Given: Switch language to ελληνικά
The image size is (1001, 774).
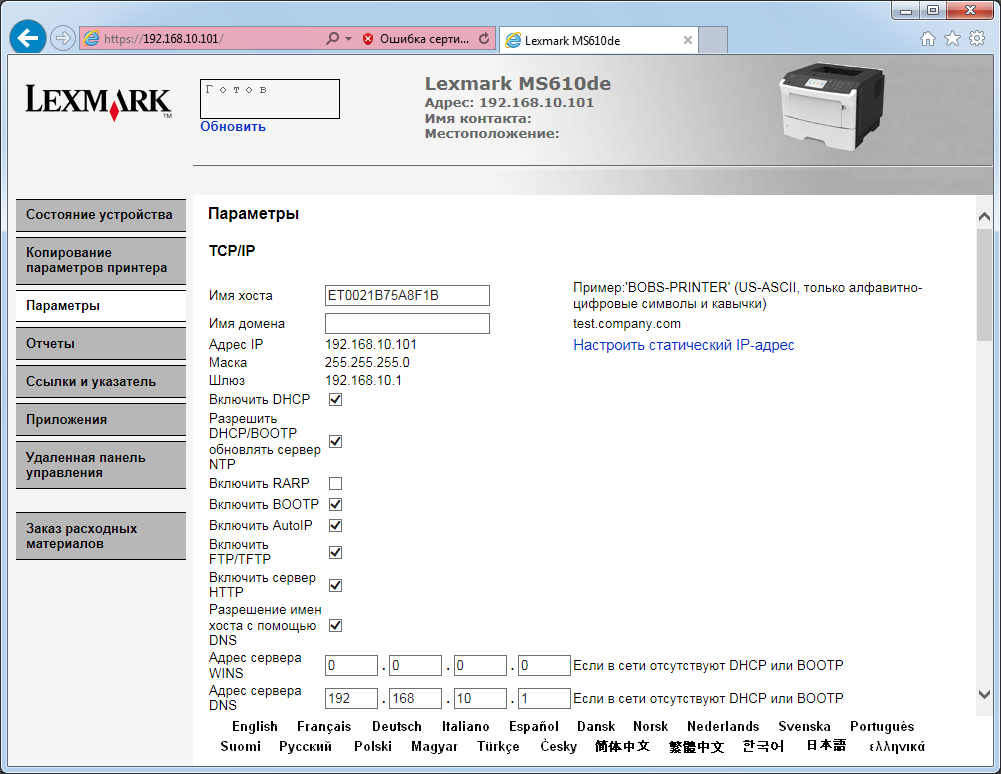Looking at the screenshot, I should click(x=896, y=747).
